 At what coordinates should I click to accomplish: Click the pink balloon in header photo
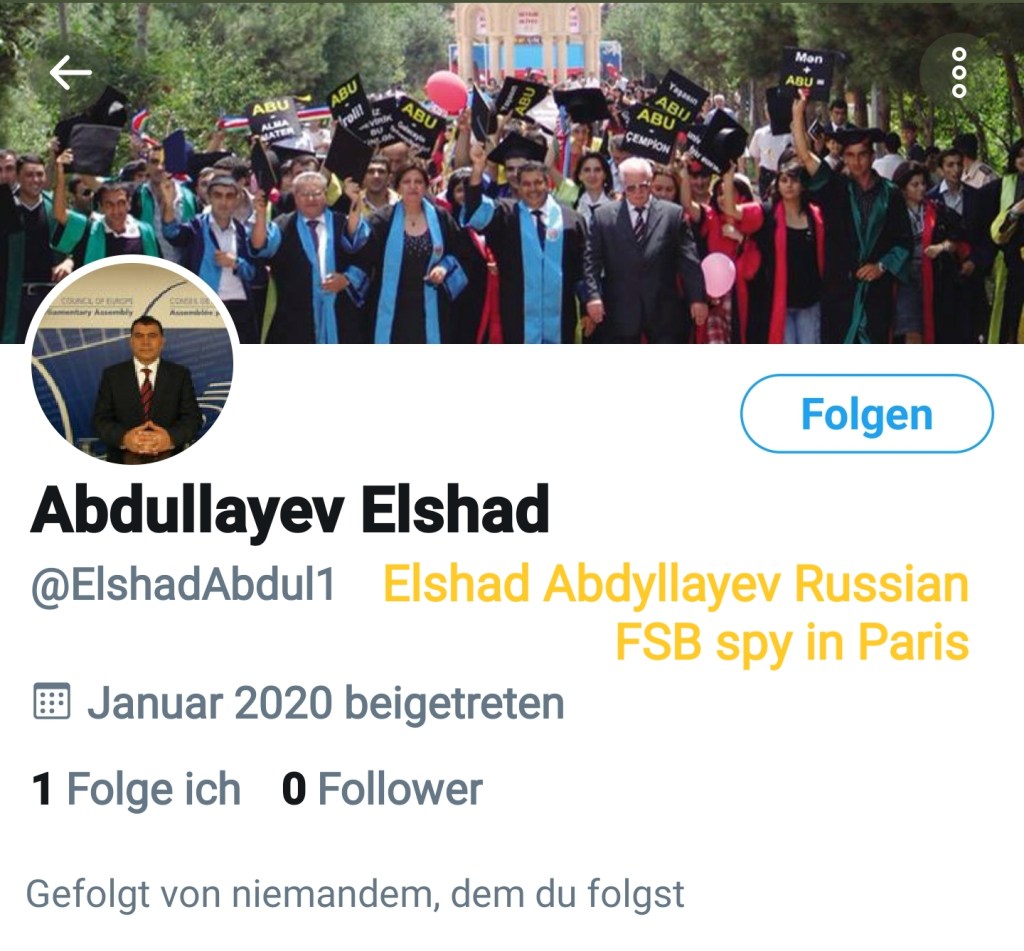(x=718, y=274)
